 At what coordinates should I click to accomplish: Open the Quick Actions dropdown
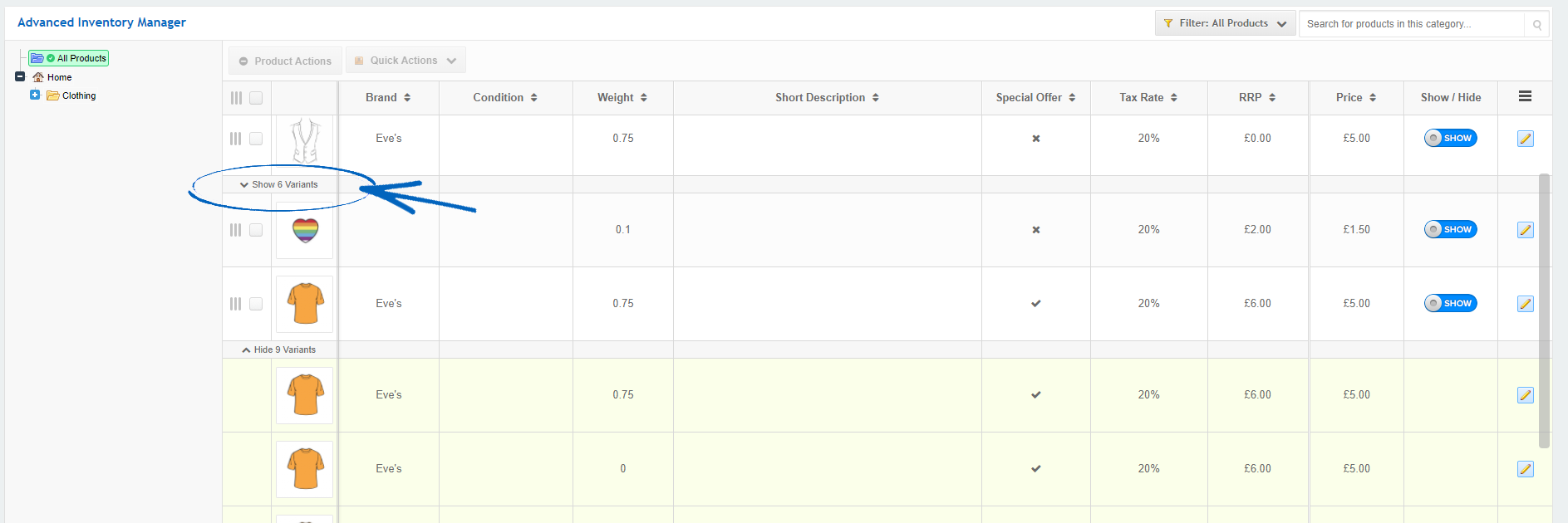pos(405,60)
